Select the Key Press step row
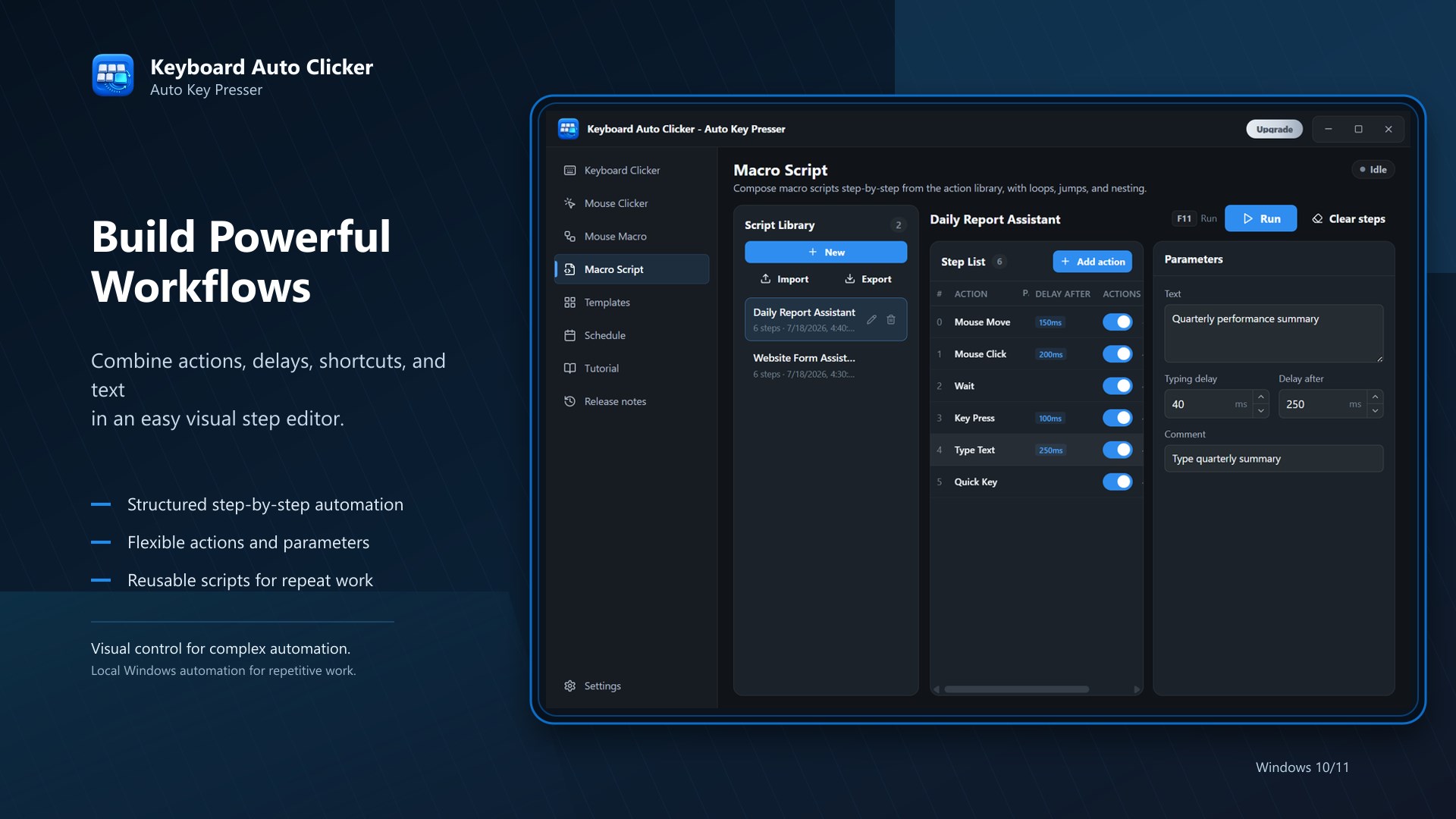Viewport: 1456px width, 819px height. click(x=1036, y=418)
